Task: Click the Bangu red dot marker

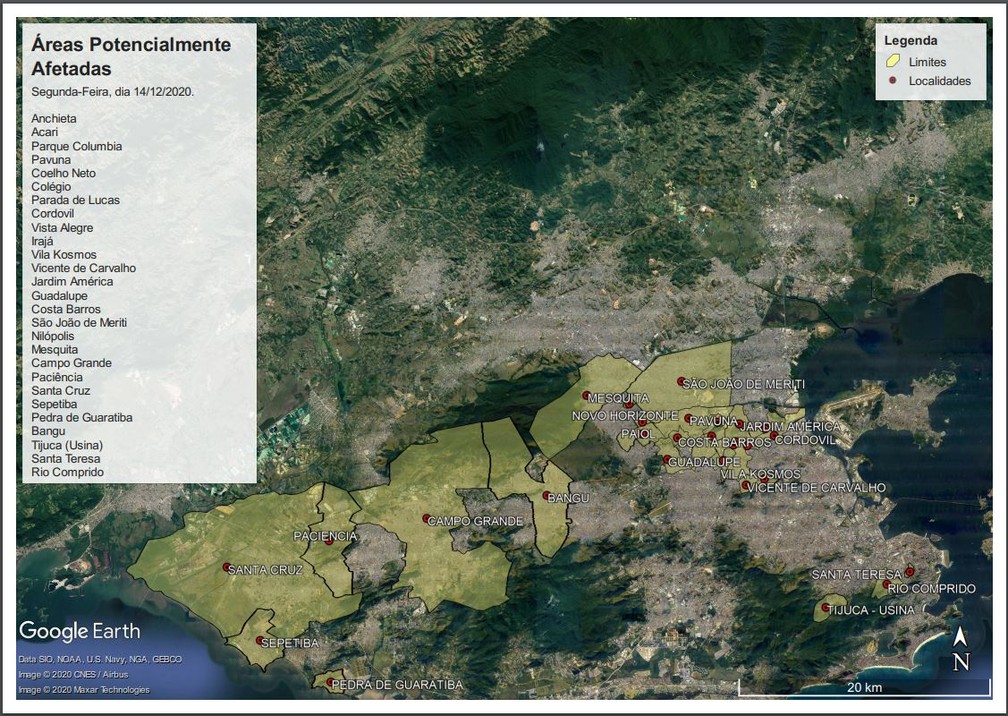Action: coord(547,495)
